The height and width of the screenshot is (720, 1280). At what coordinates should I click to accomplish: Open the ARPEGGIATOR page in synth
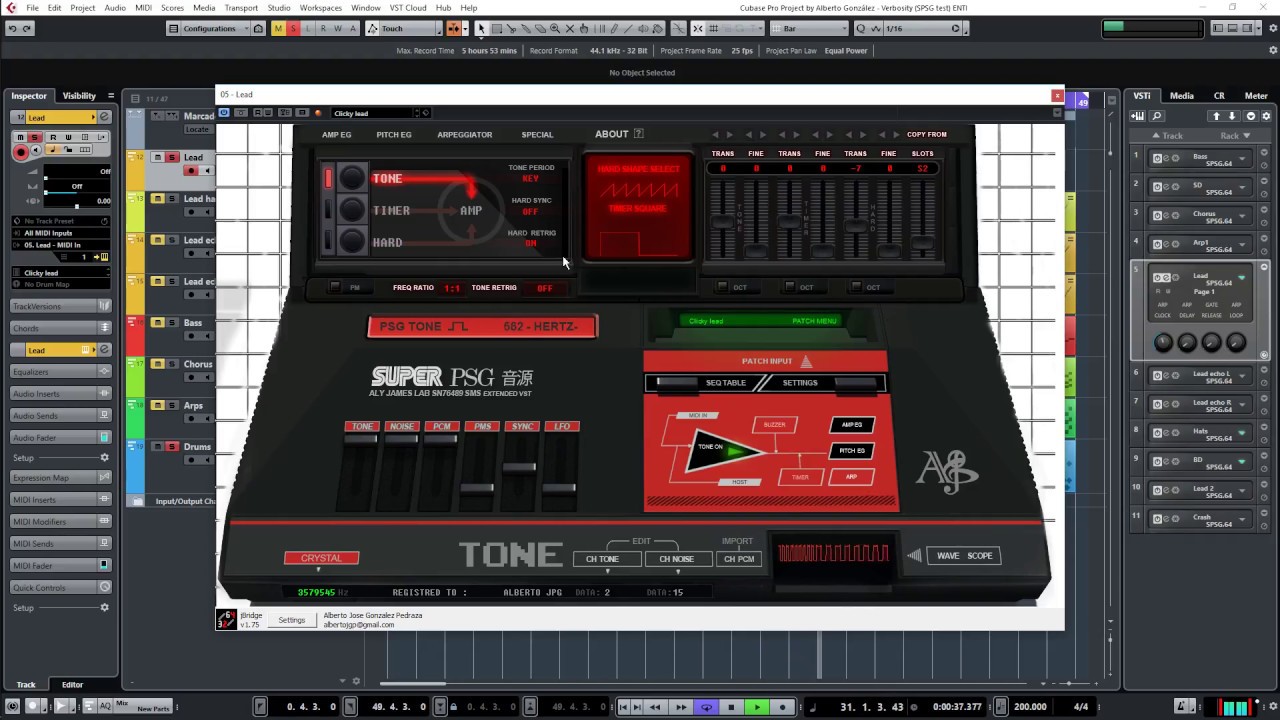click(464, 134)
